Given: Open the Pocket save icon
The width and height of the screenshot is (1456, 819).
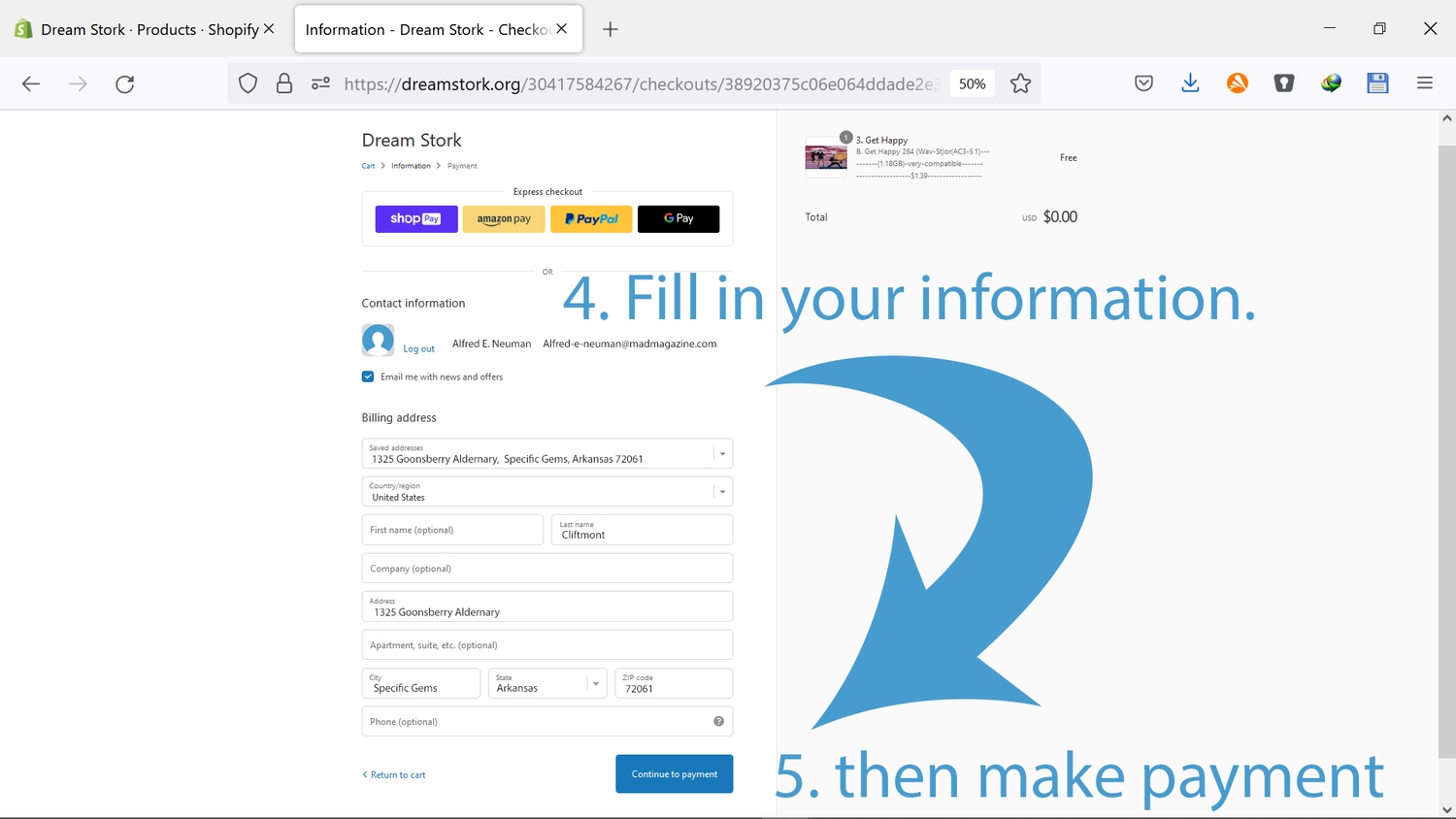Looking at the screenshot, I should point(1143,84).
